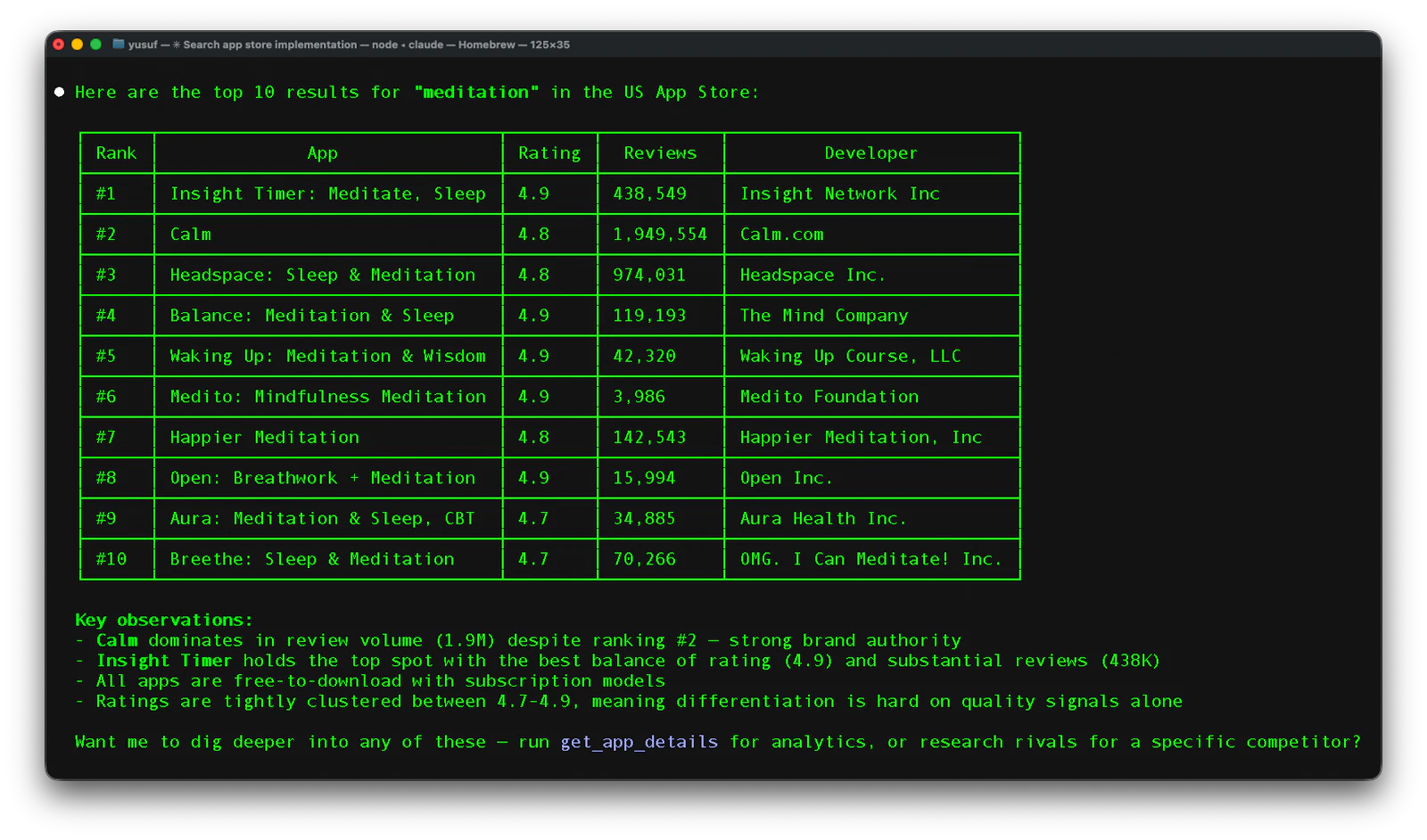Click the '4.8' rating in Calm row

pos(533,235)
